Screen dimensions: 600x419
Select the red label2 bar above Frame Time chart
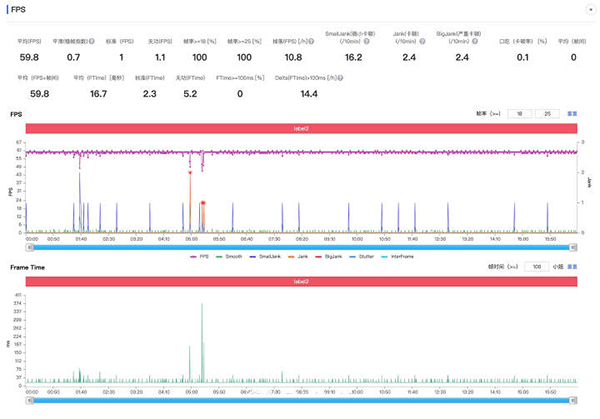point(300,283)
